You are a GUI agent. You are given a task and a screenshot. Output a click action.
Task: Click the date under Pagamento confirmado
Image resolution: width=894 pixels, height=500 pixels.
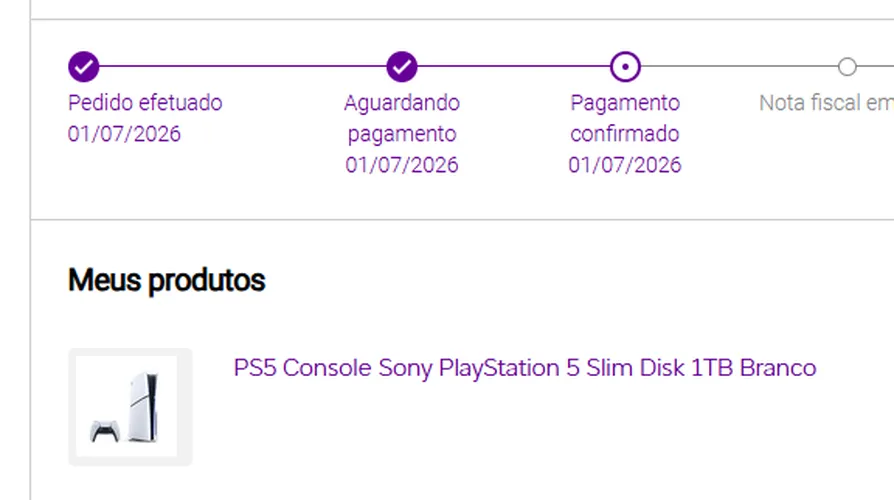(625, 165)
